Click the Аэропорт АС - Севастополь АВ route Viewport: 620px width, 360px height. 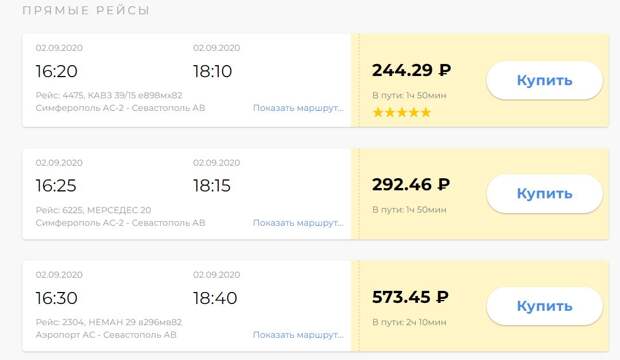pos(106,335)
